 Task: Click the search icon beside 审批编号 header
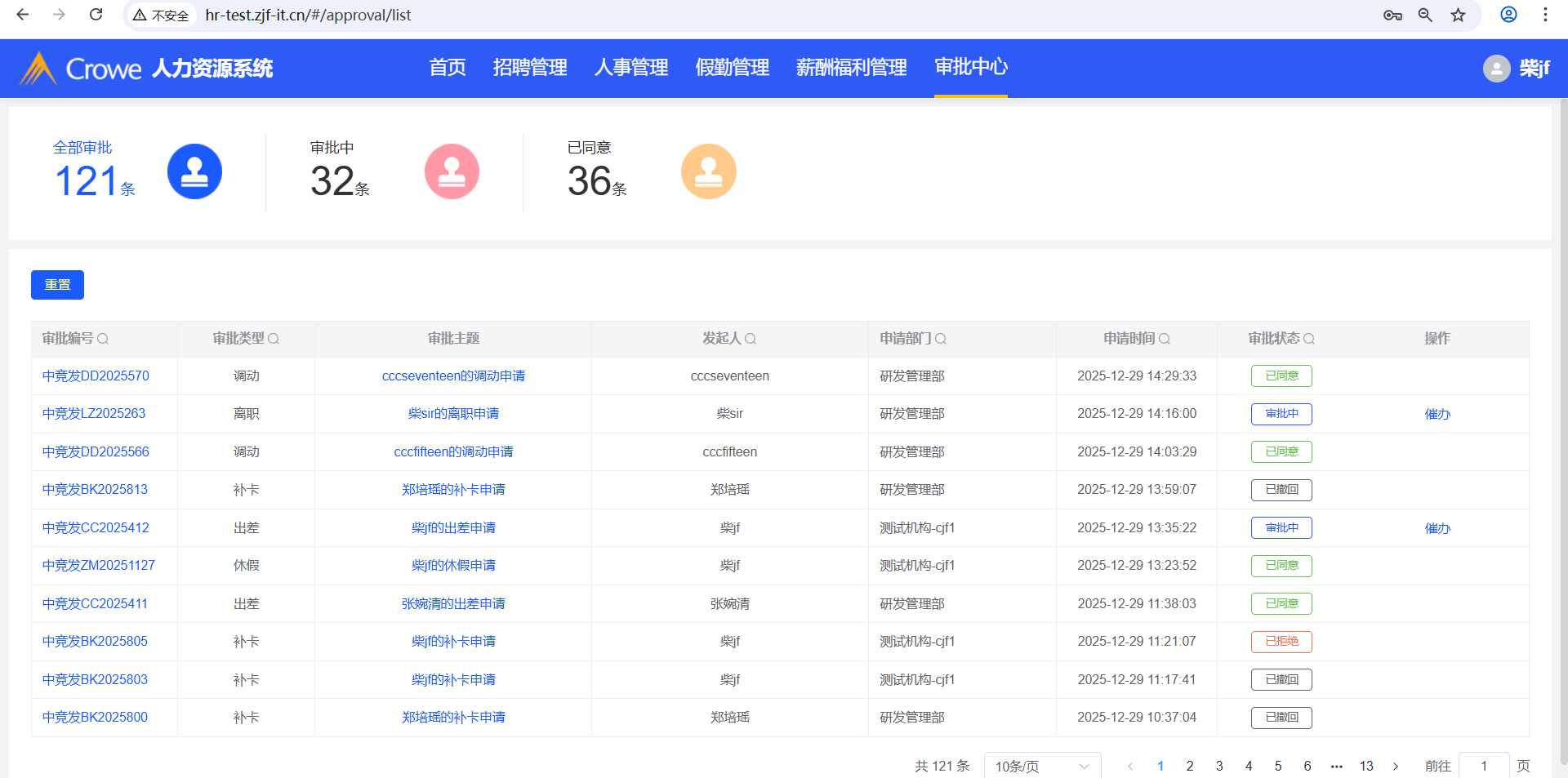103,339
